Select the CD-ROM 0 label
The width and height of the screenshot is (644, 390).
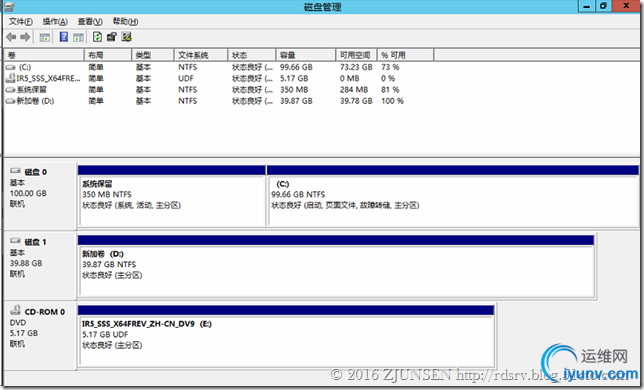[45, 312]
